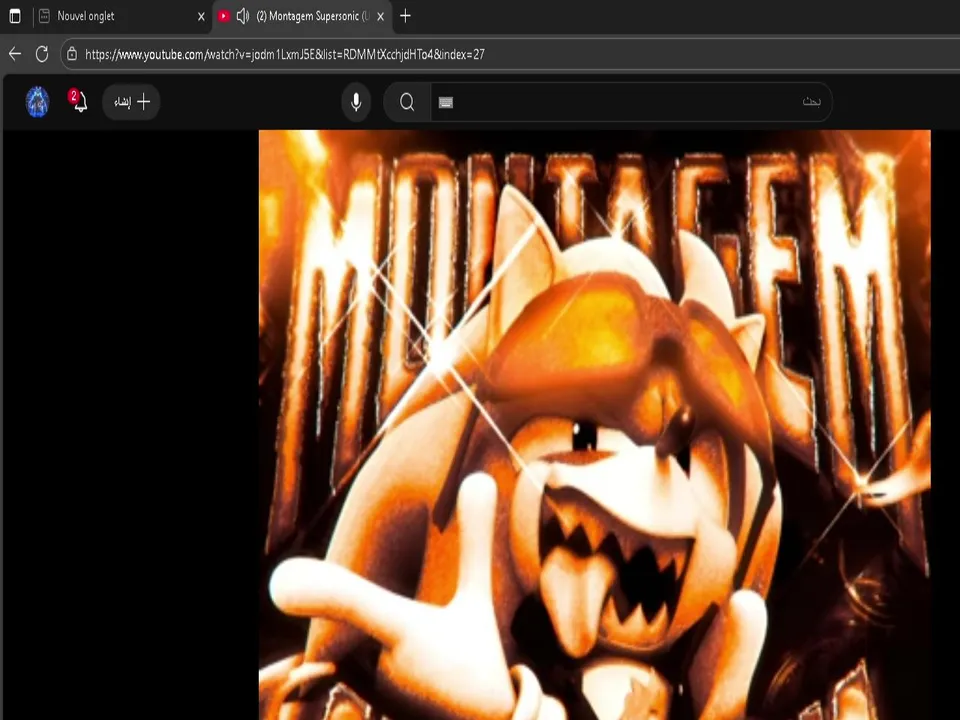
Task: Close the Montagem Supersonic tab
Action: 380,17
